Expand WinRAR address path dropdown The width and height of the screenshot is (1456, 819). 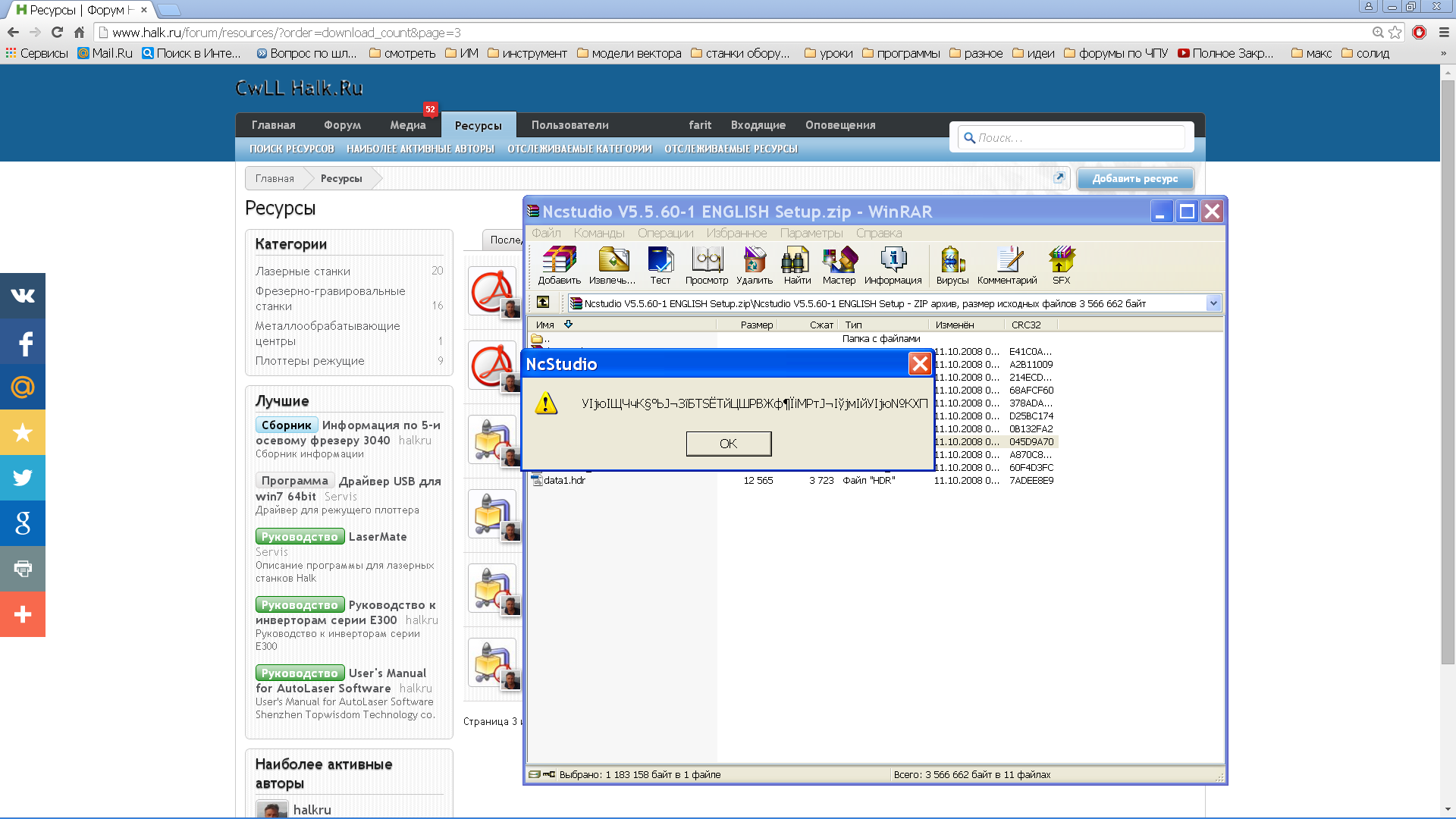[1213, 303]
